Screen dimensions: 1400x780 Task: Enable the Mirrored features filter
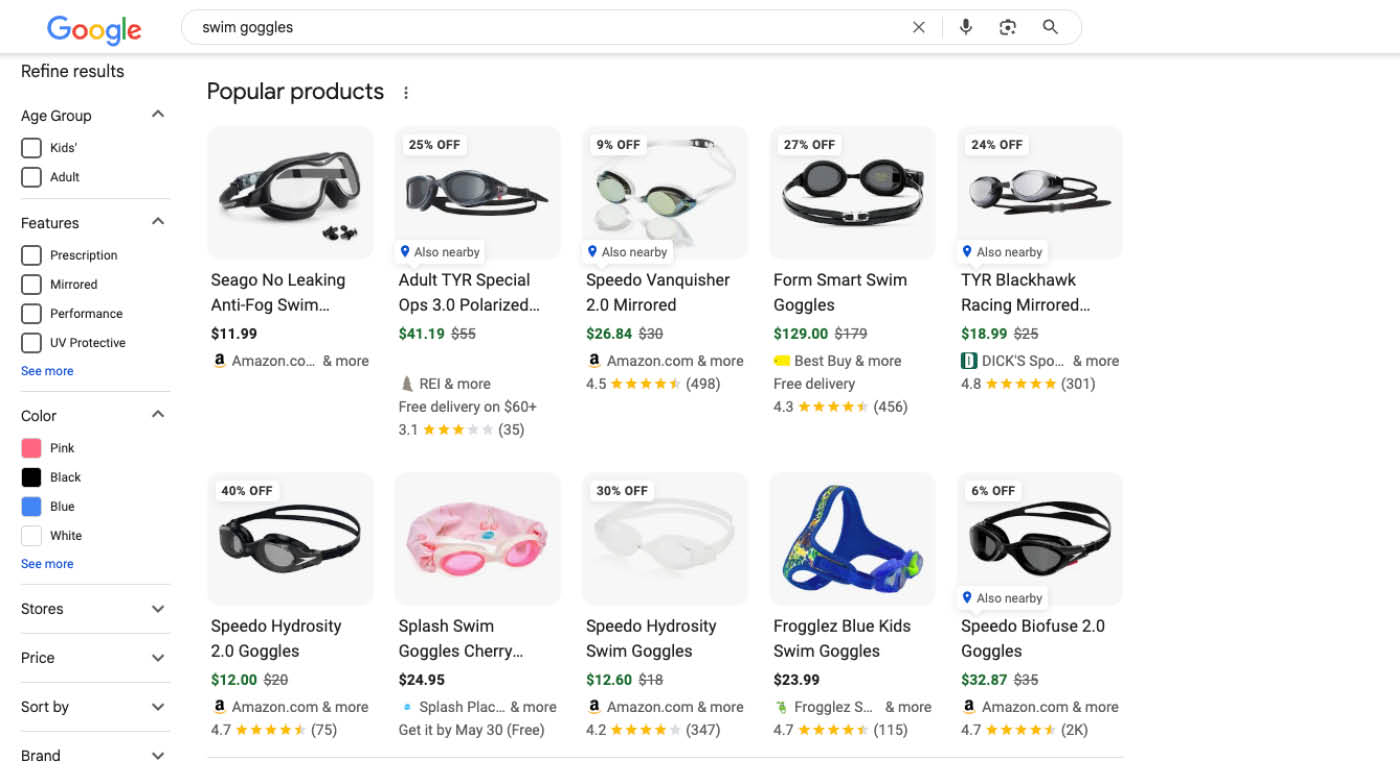[x=31, y=284]
